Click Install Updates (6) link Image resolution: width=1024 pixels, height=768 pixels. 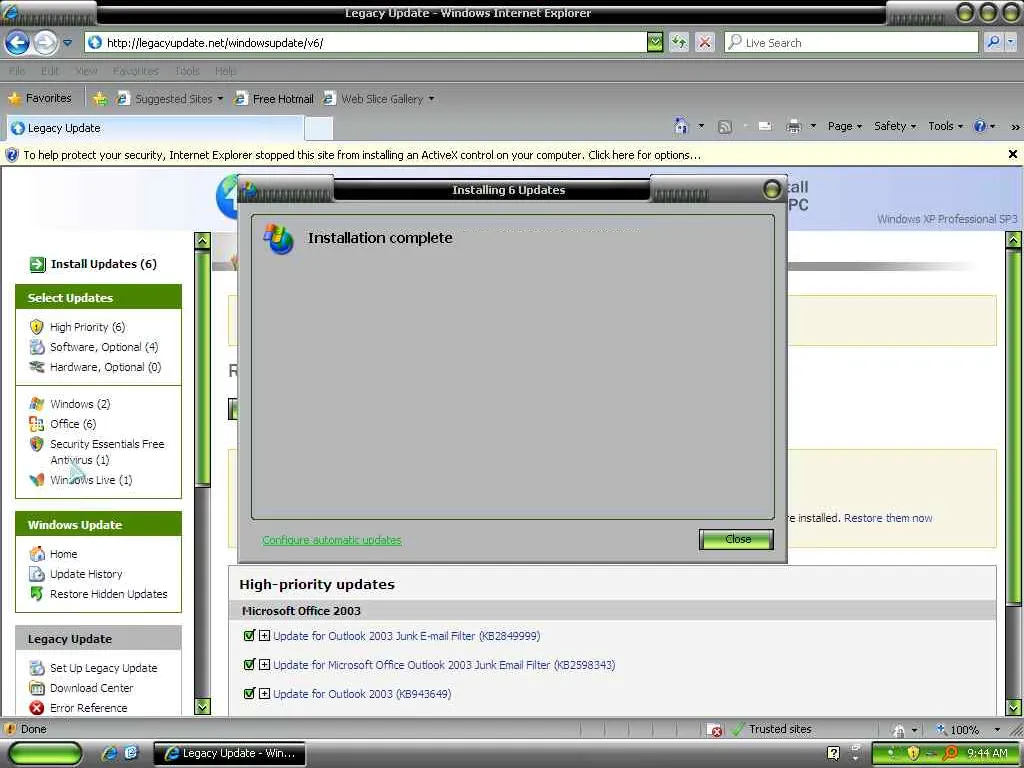104,264
